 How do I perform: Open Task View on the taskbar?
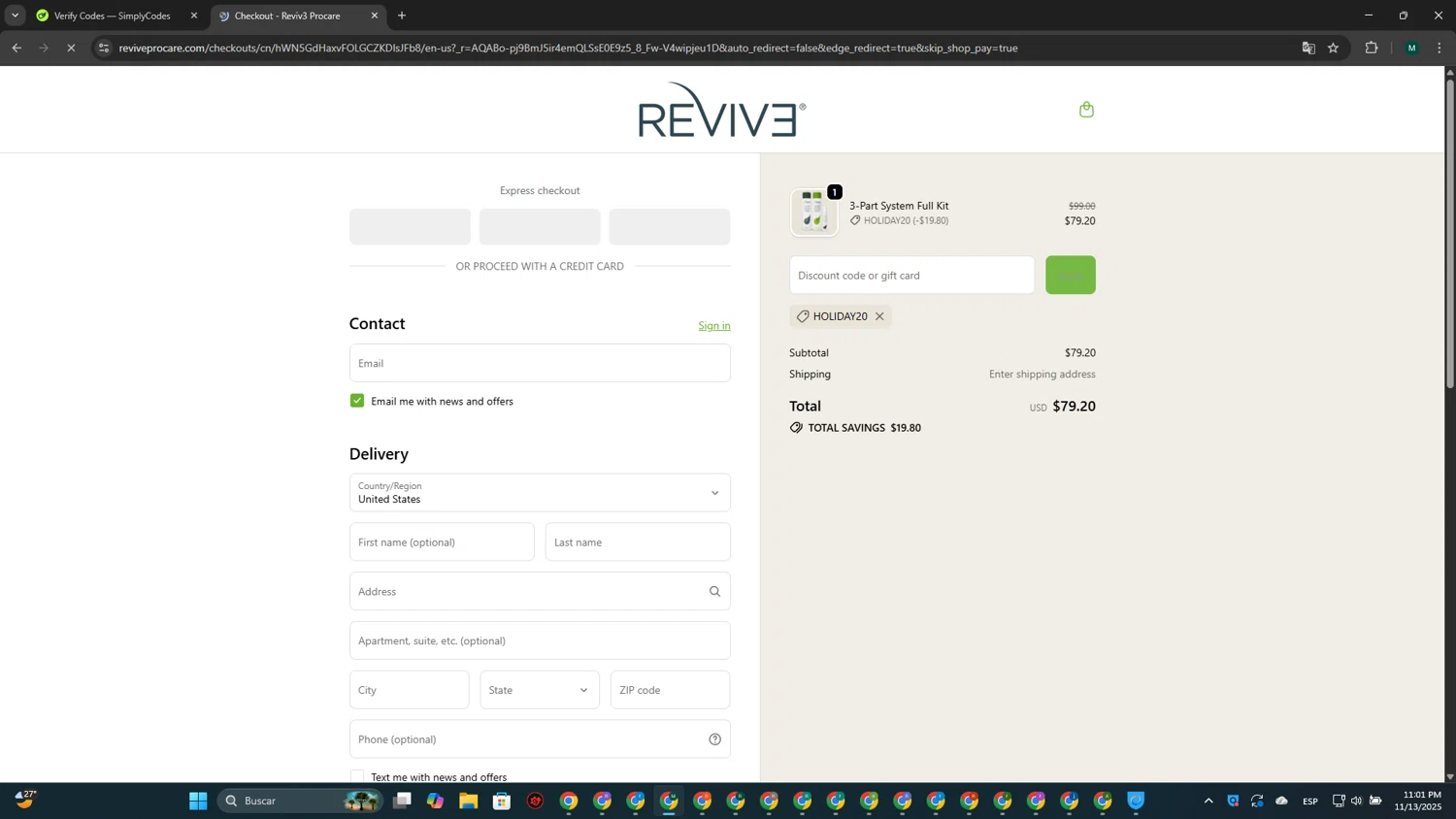(402, 801)
